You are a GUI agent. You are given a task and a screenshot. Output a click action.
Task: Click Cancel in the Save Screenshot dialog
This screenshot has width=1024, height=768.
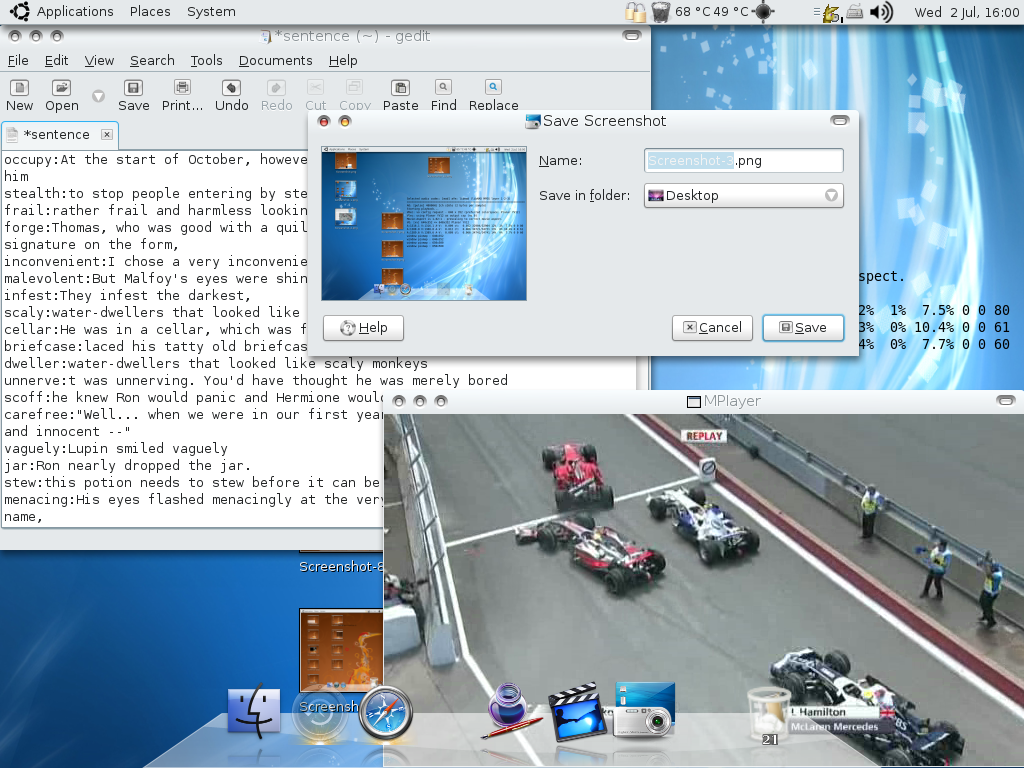pyautogui.click(x=712, y=328)
